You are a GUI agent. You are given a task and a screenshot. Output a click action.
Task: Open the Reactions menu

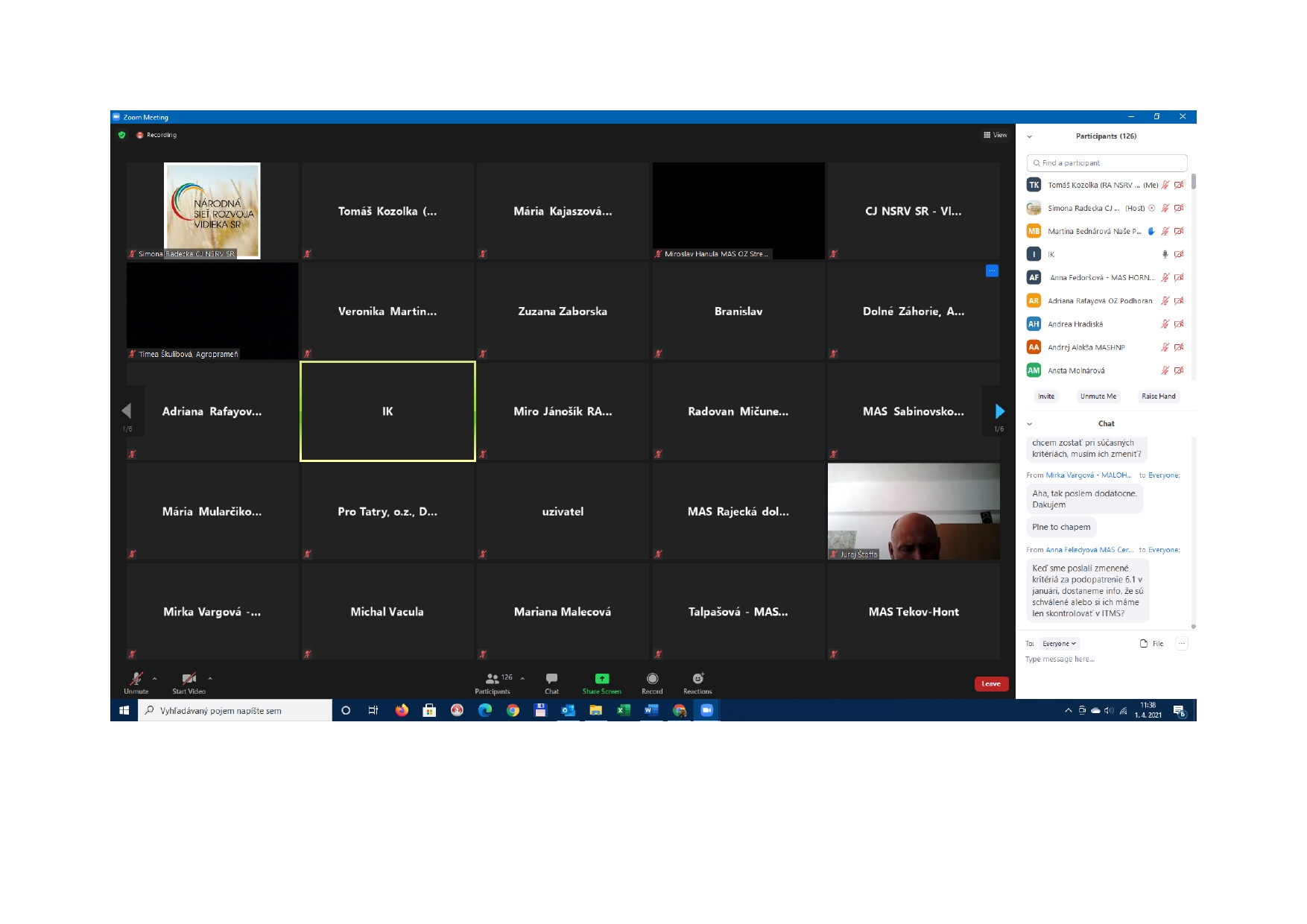click(697, 682)
